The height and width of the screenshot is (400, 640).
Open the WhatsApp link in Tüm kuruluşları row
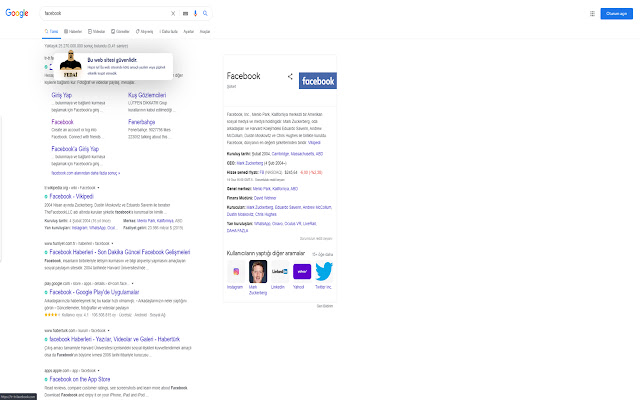(262, 224)
